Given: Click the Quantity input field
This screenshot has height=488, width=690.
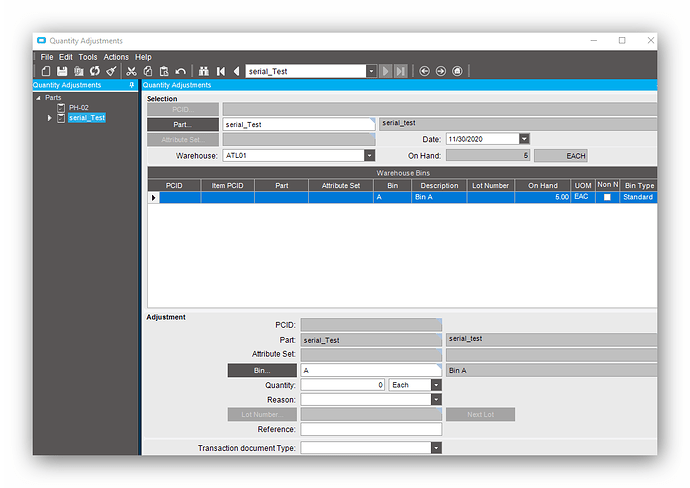Looking at the screenshot, I should [343, 385].
